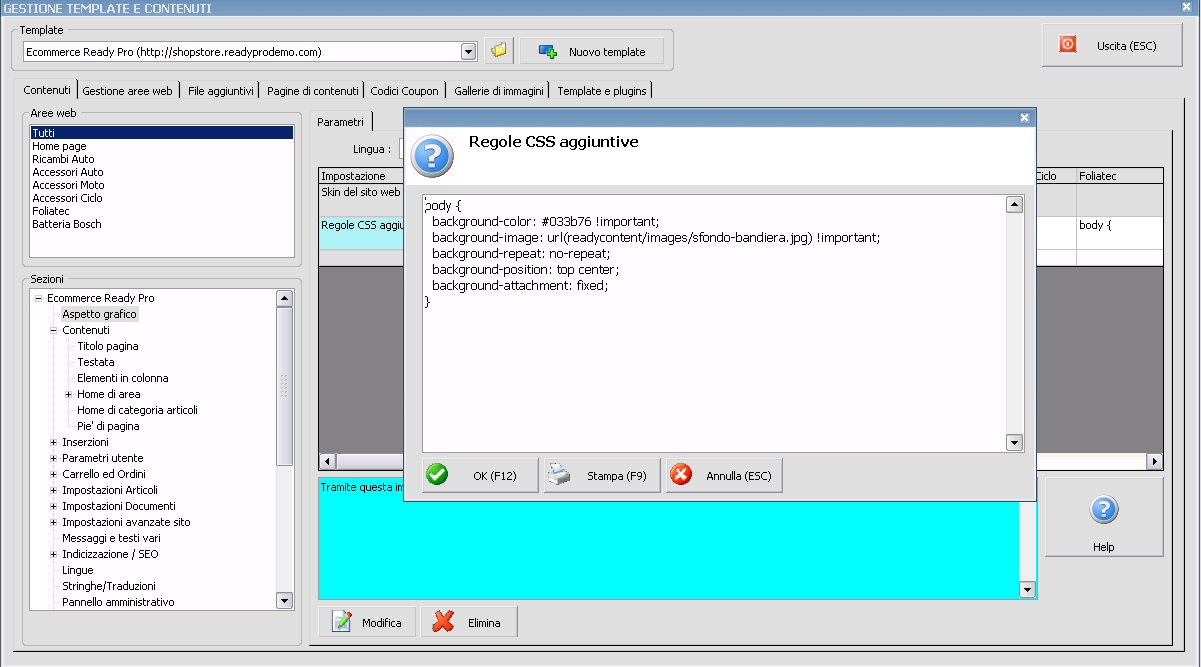The image size is (1201, 667).
Task: Click the Sezioni tree scroll down arrow
Action: tap(284, 600)
